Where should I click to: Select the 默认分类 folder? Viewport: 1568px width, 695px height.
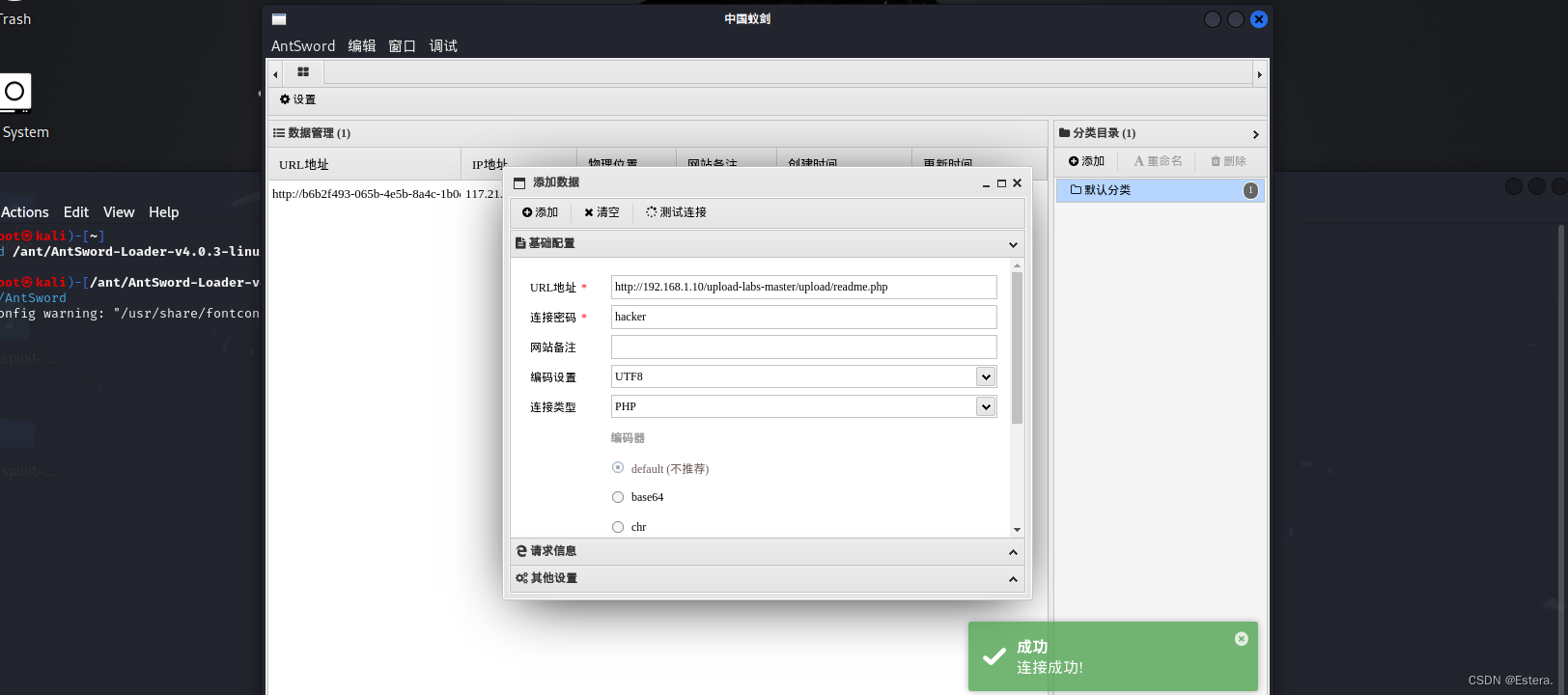tap(1160, 190)
